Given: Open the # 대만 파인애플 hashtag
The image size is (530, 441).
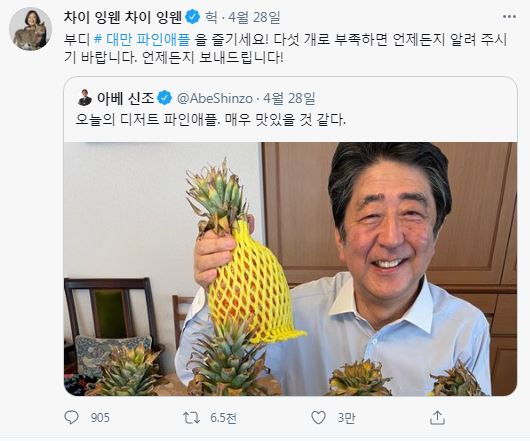Looking at the screenshot, I should (142, 40).
